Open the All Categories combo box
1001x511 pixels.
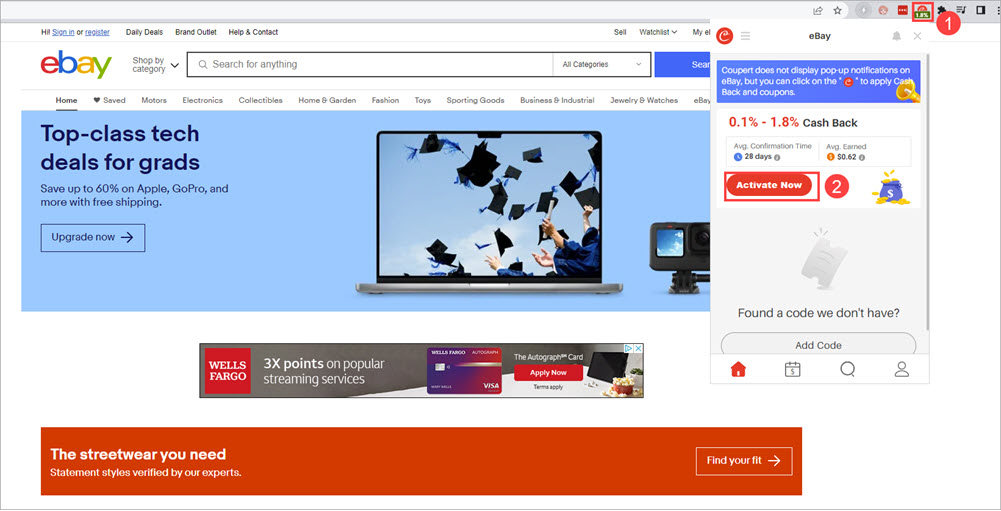pos(602,65)
